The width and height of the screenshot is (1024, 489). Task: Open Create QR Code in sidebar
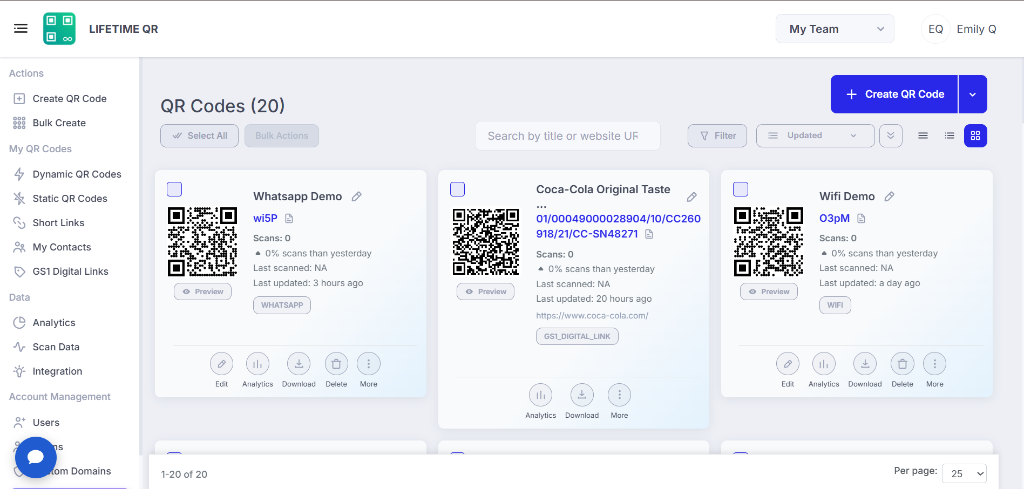point(69,99)
